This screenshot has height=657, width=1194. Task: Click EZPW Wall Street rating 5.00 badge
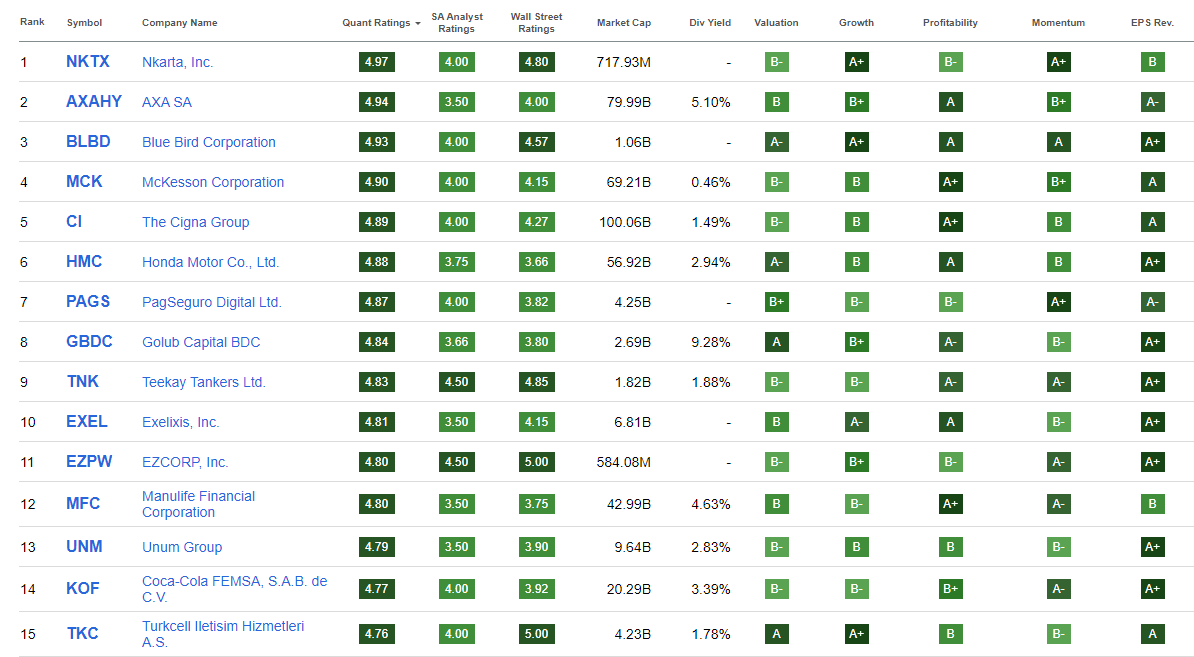(x=536, y=461)
